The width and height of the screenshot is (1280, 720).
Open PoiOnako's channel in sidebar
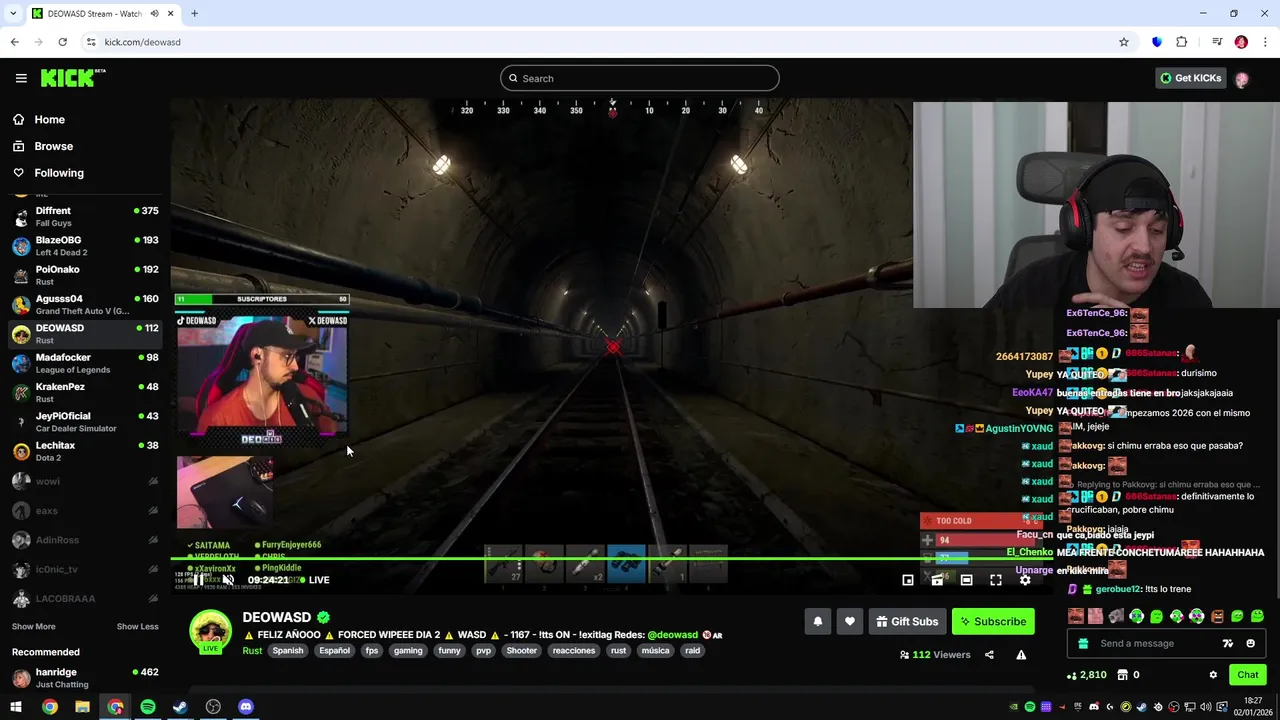(85, 275)
